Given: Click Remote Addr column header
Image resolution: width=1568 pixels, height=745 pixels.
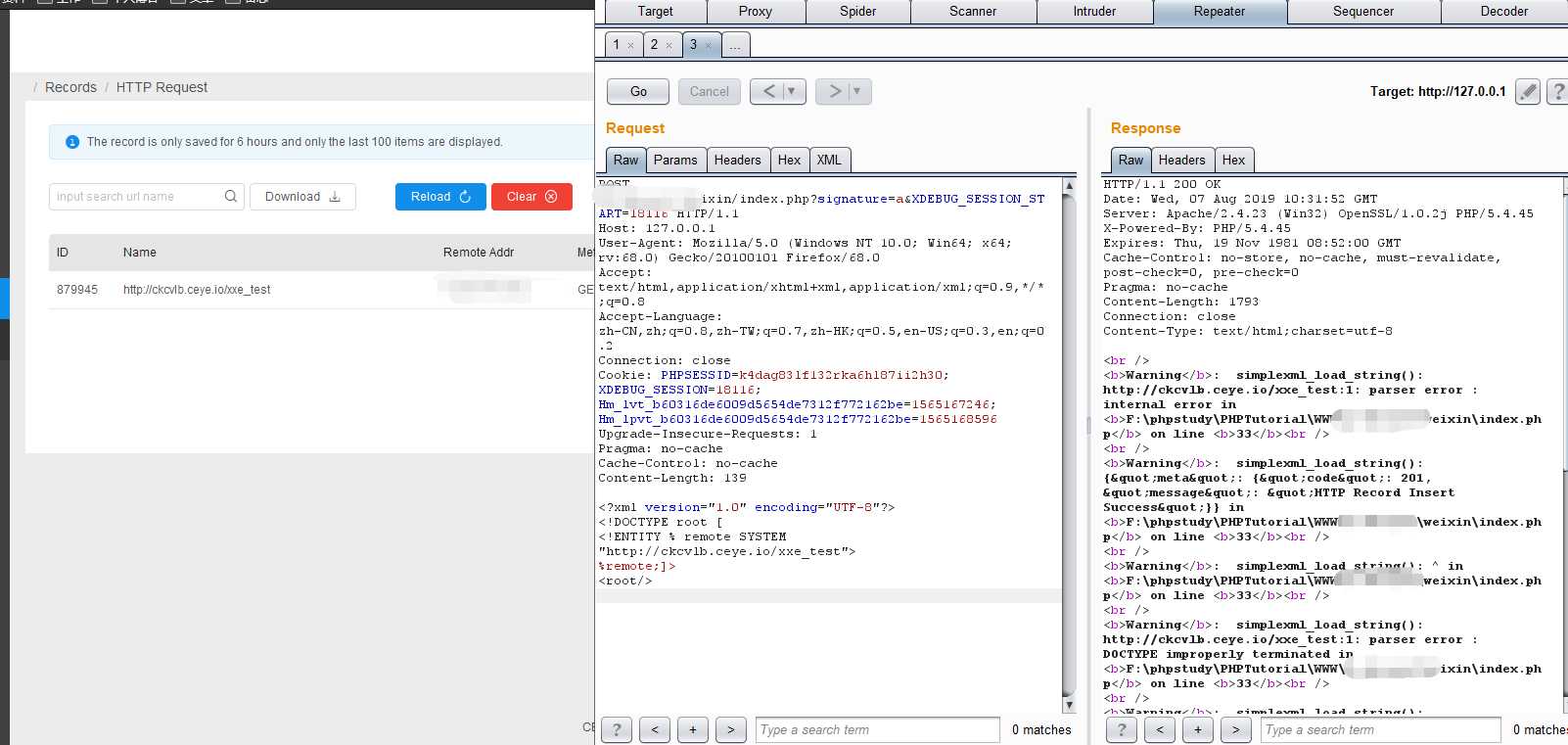Looking at the screenshot, I should pos(479,253).
